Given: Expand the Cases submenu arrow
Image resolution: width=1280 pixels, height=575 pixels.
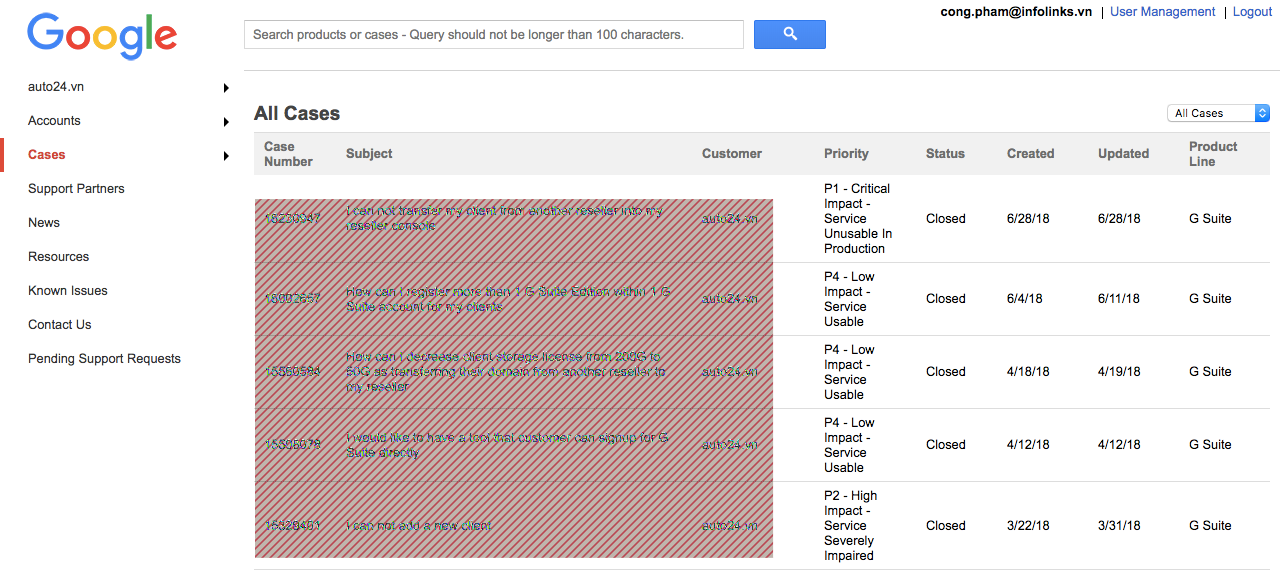Looking at the screenshot, I should (x=227, y=156).
